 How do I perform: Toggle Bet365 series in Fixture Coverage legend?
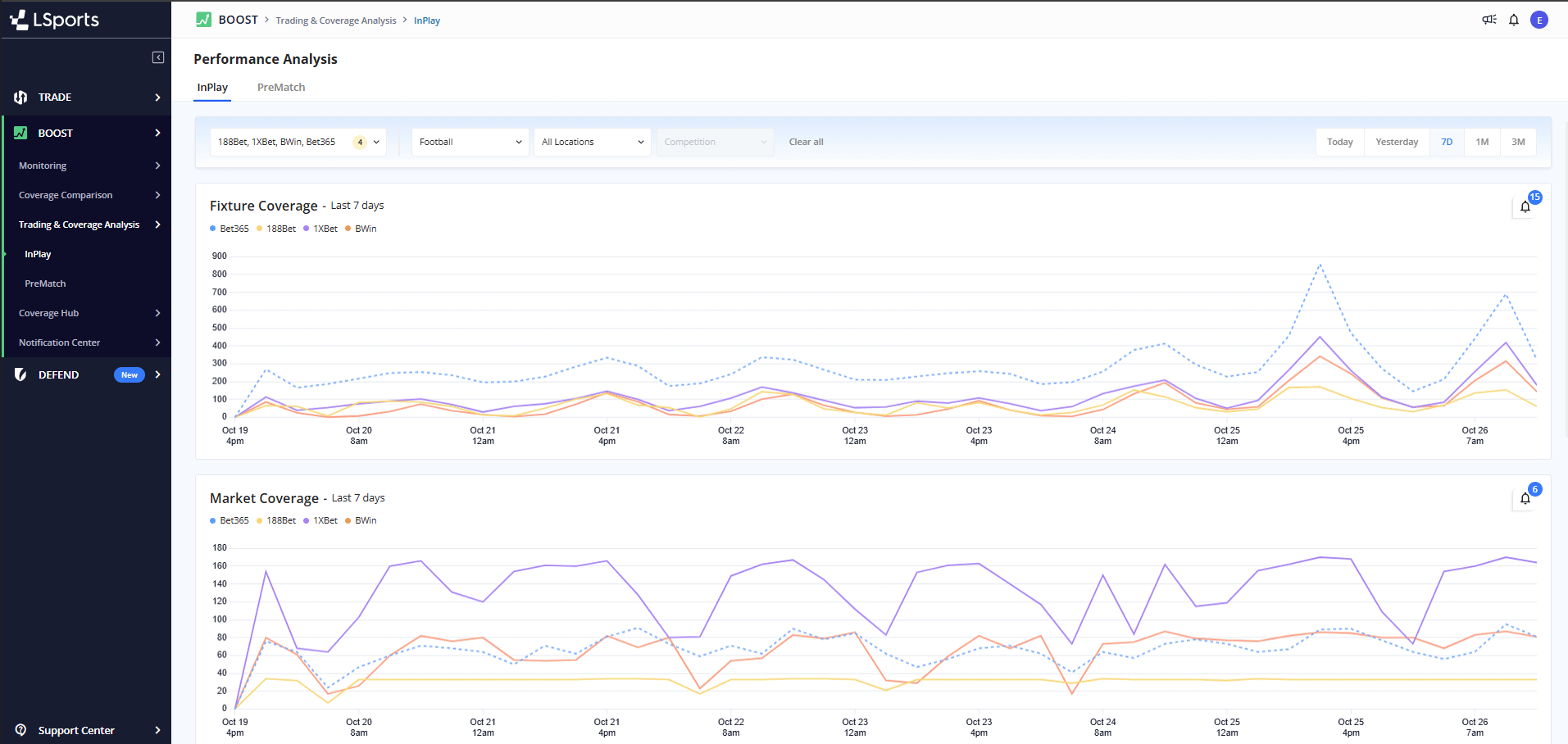pyautogui.click(x=230, y=229)
